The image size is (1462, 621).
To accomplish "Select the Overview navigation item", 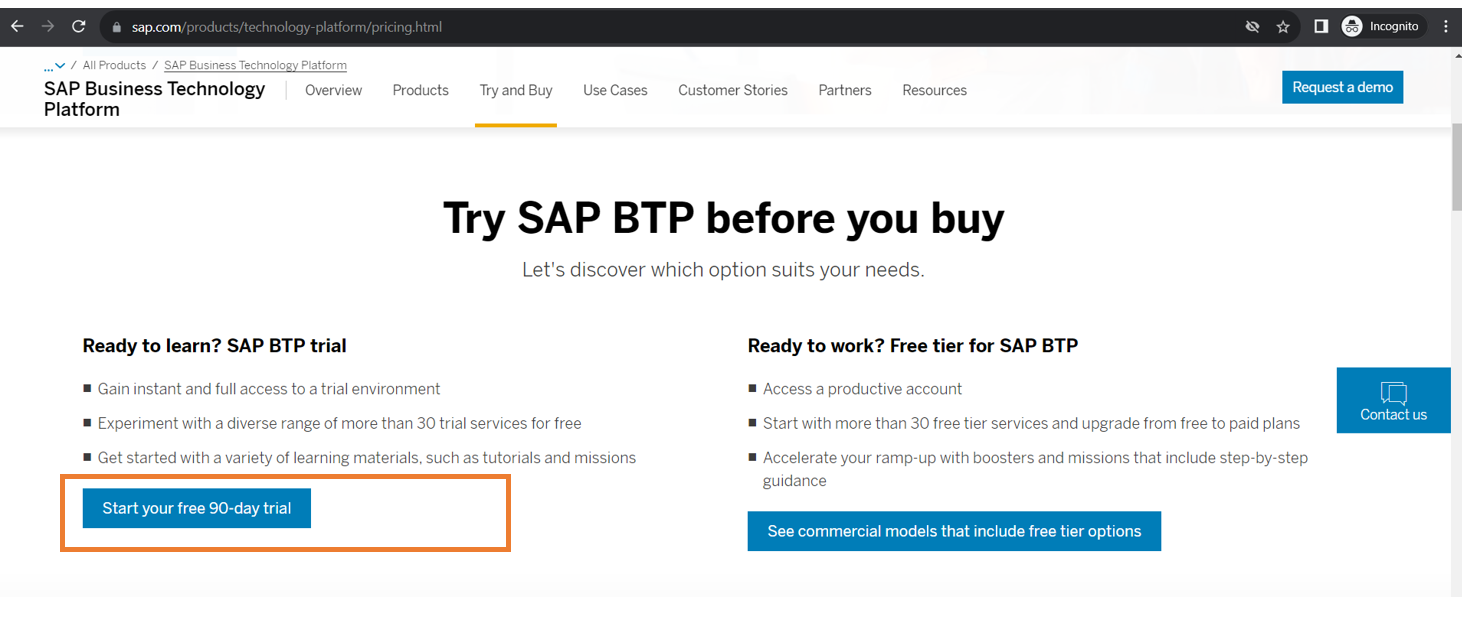I will coord(334,90).
